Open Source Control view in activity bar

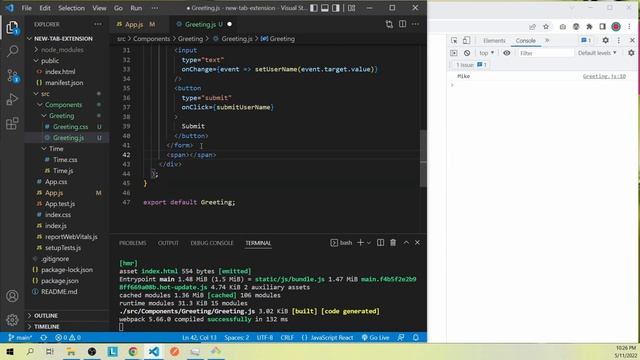pos(12,76)
